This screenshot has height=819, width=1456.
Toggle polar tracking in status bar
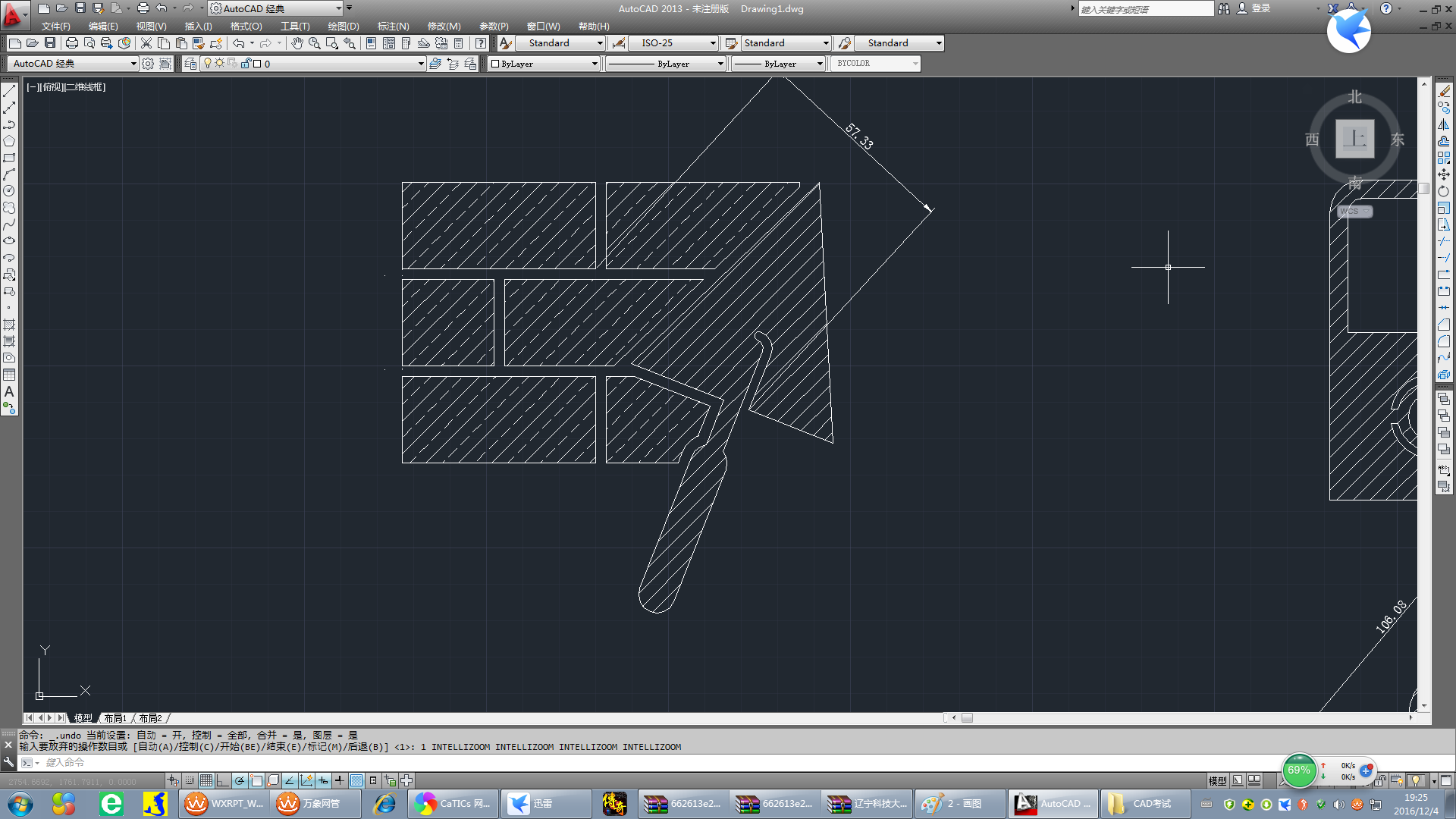pyautogui.click(x=240, y=780)
